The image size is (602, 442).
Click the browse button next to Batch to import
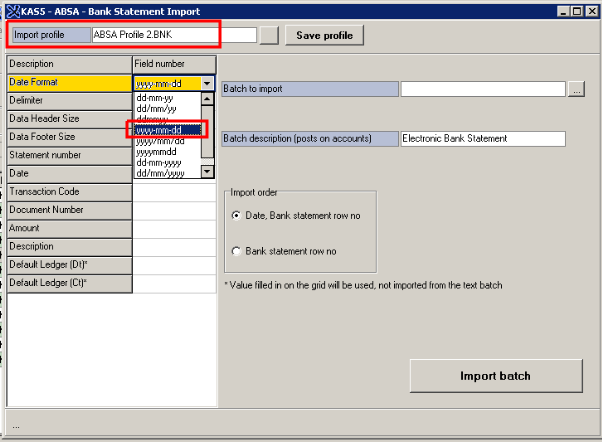(575, 89)
